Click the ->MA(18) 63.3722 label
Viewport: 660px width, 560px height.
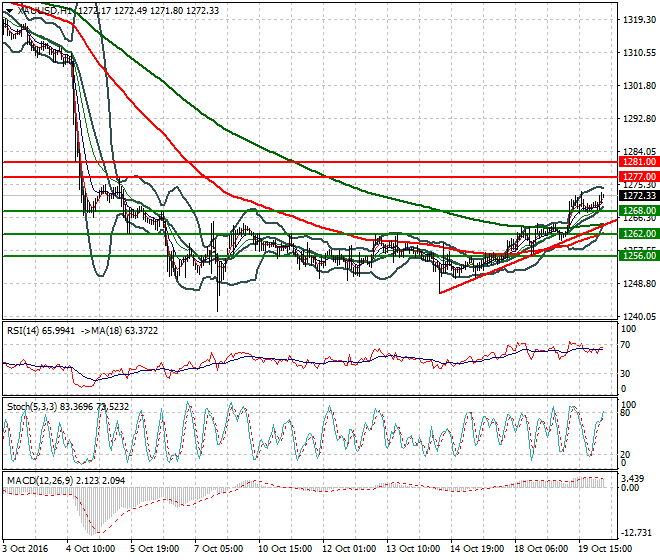pos(119,331)
